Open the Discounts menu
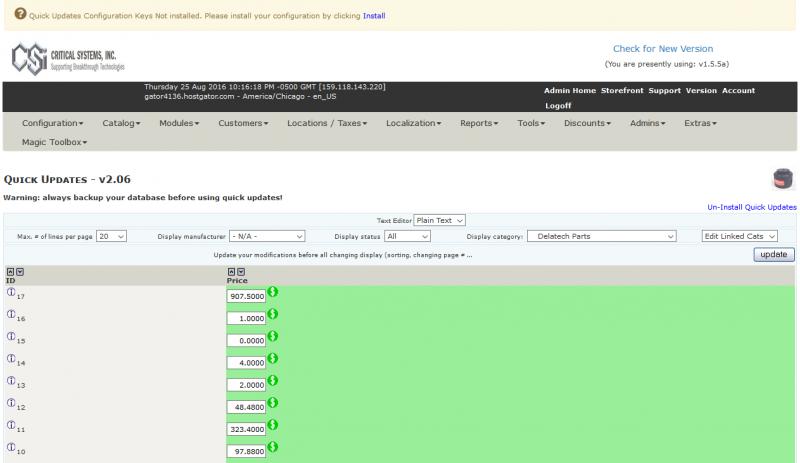The image size is (800, 463). click(587, 123)
